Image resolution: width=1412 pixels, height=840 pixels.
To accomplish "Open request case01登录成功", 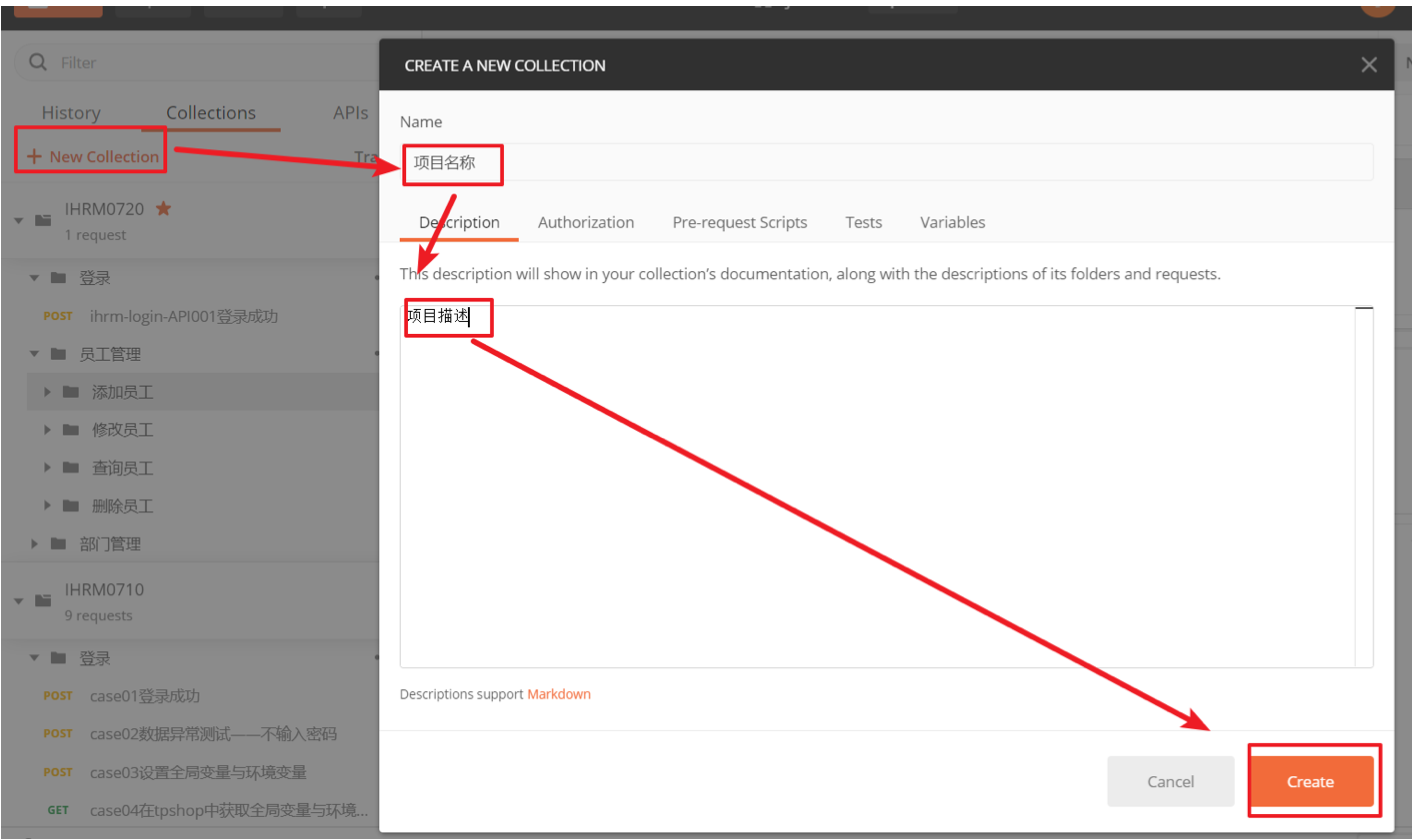I will pos(145,696).
